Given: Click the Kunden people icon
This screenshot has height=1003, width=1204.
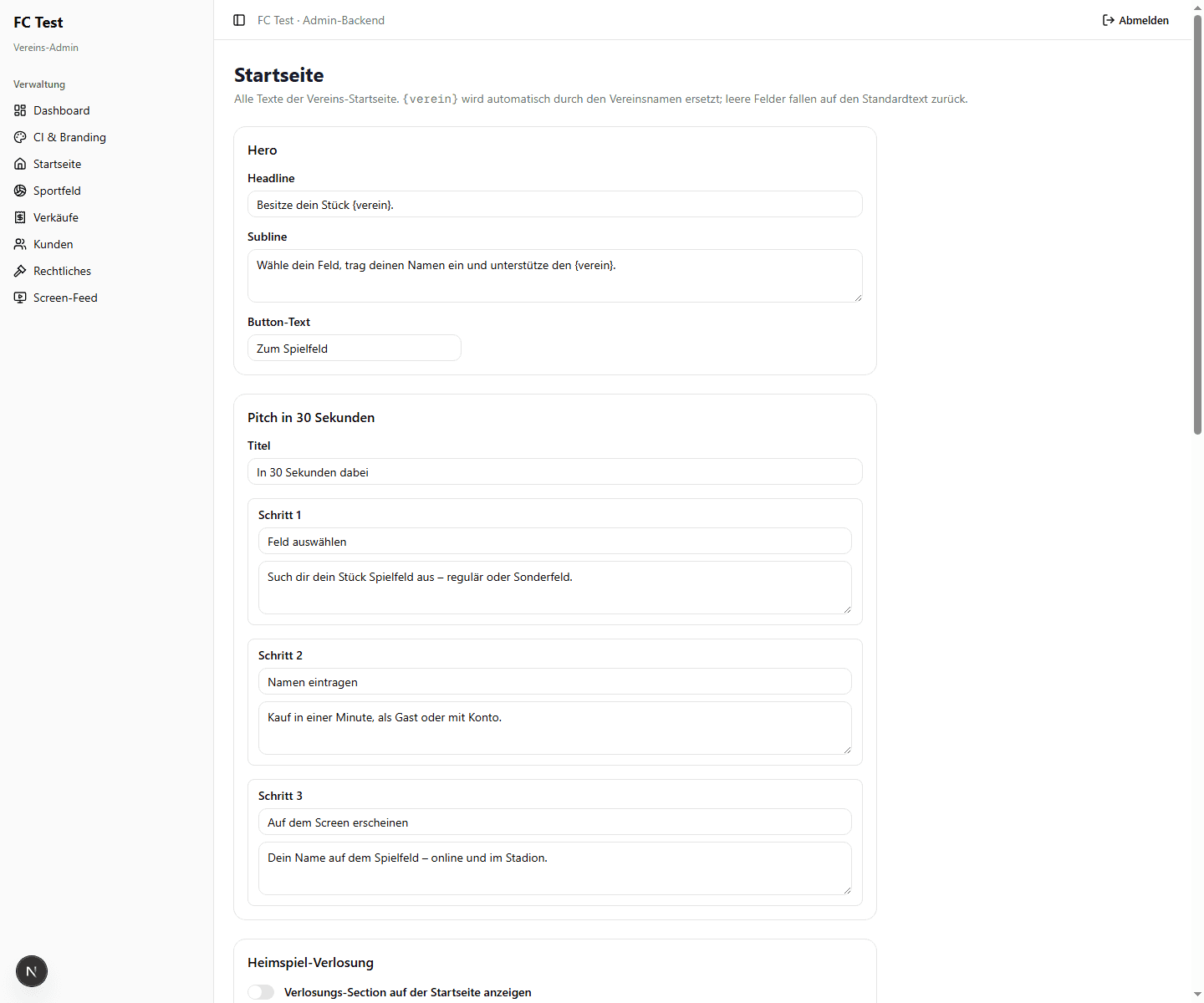Looking at the screenshot, I should point(20,244).
